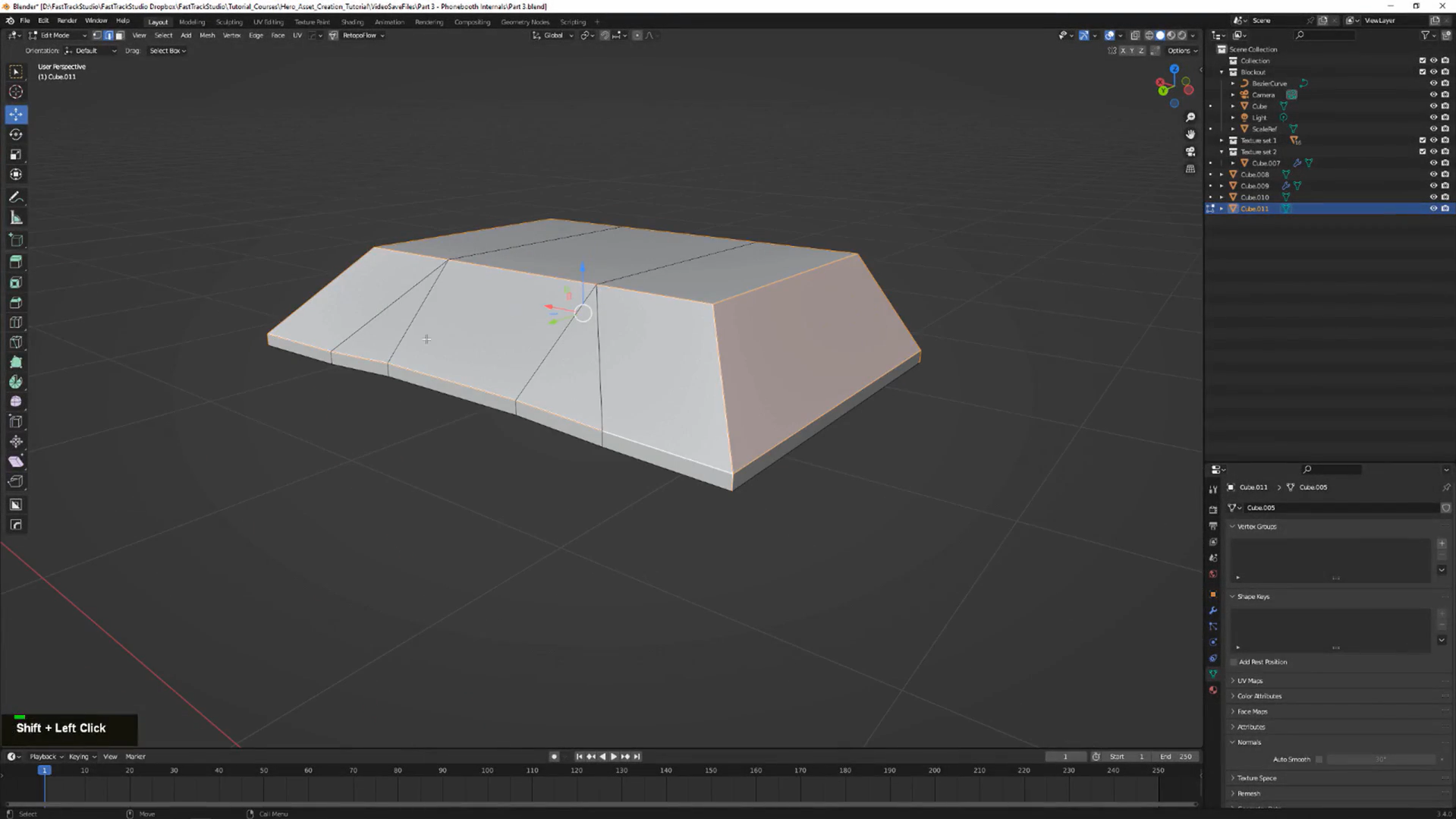Click the End frame field showing 250
The height and width of the screenshot is (819, 1456).
pos(1176,757)
